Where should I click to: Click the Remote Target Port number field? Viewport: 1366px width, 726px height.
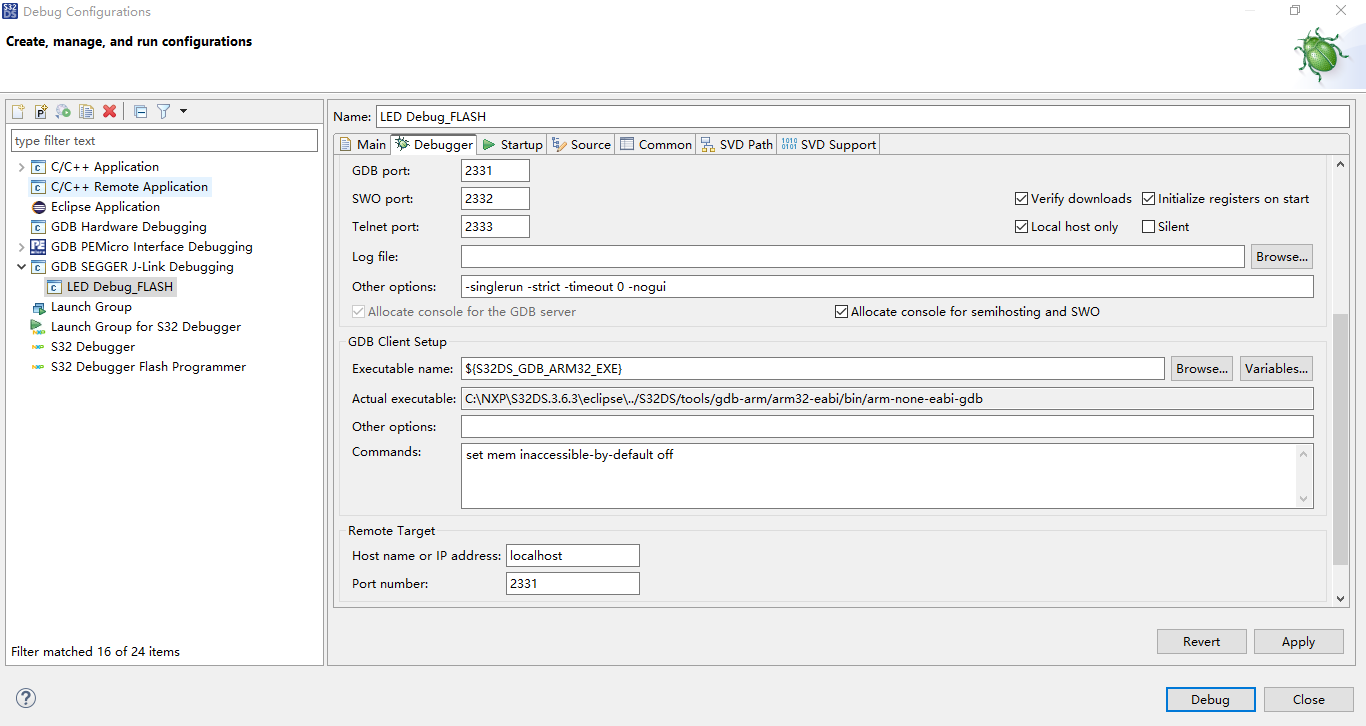pos(573,583)
